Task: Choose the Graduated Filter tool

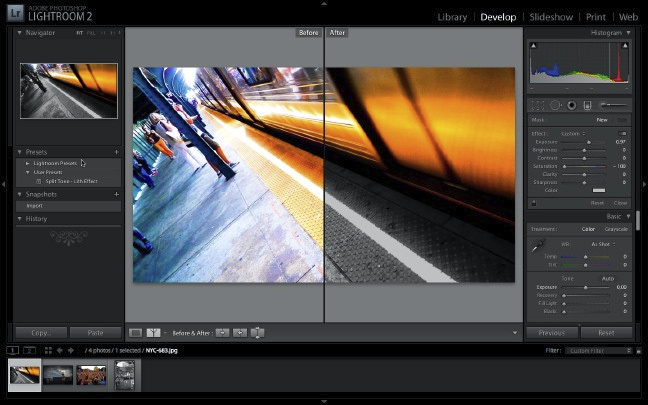Action: 587,104
